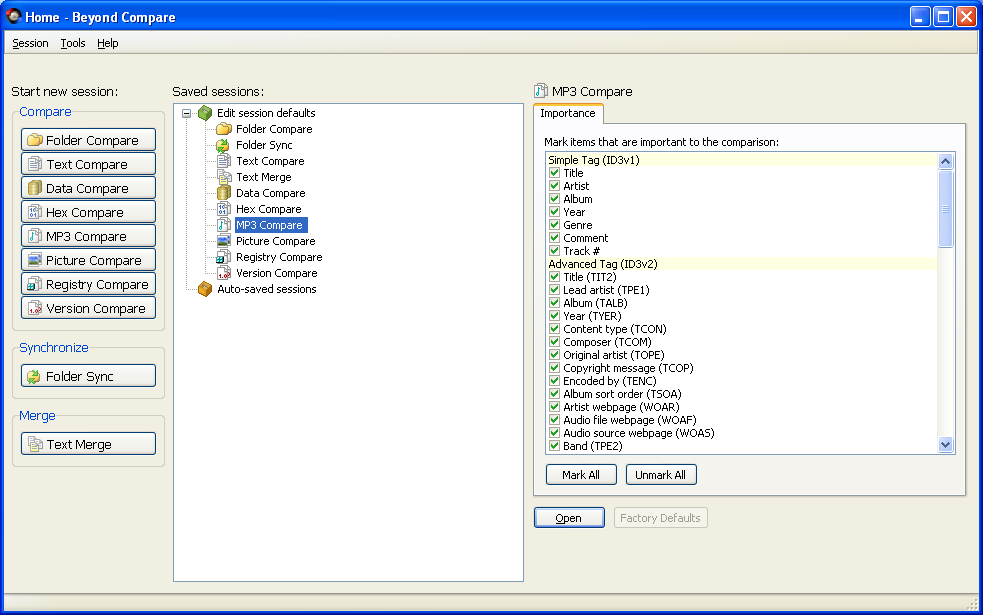The width and height of the screenshot is (983, 615).
Task: Click the scrollbar down arrow in the importance list
Action: click(945, 446)
